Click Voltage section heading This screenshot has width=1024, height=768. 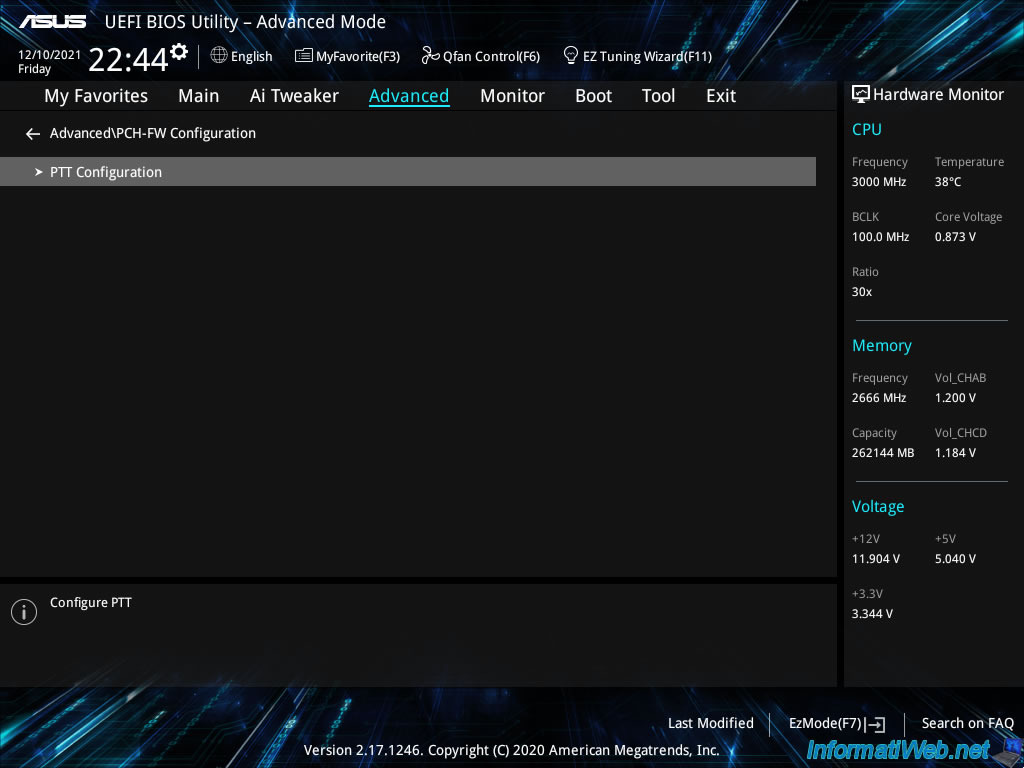point(878,507)
